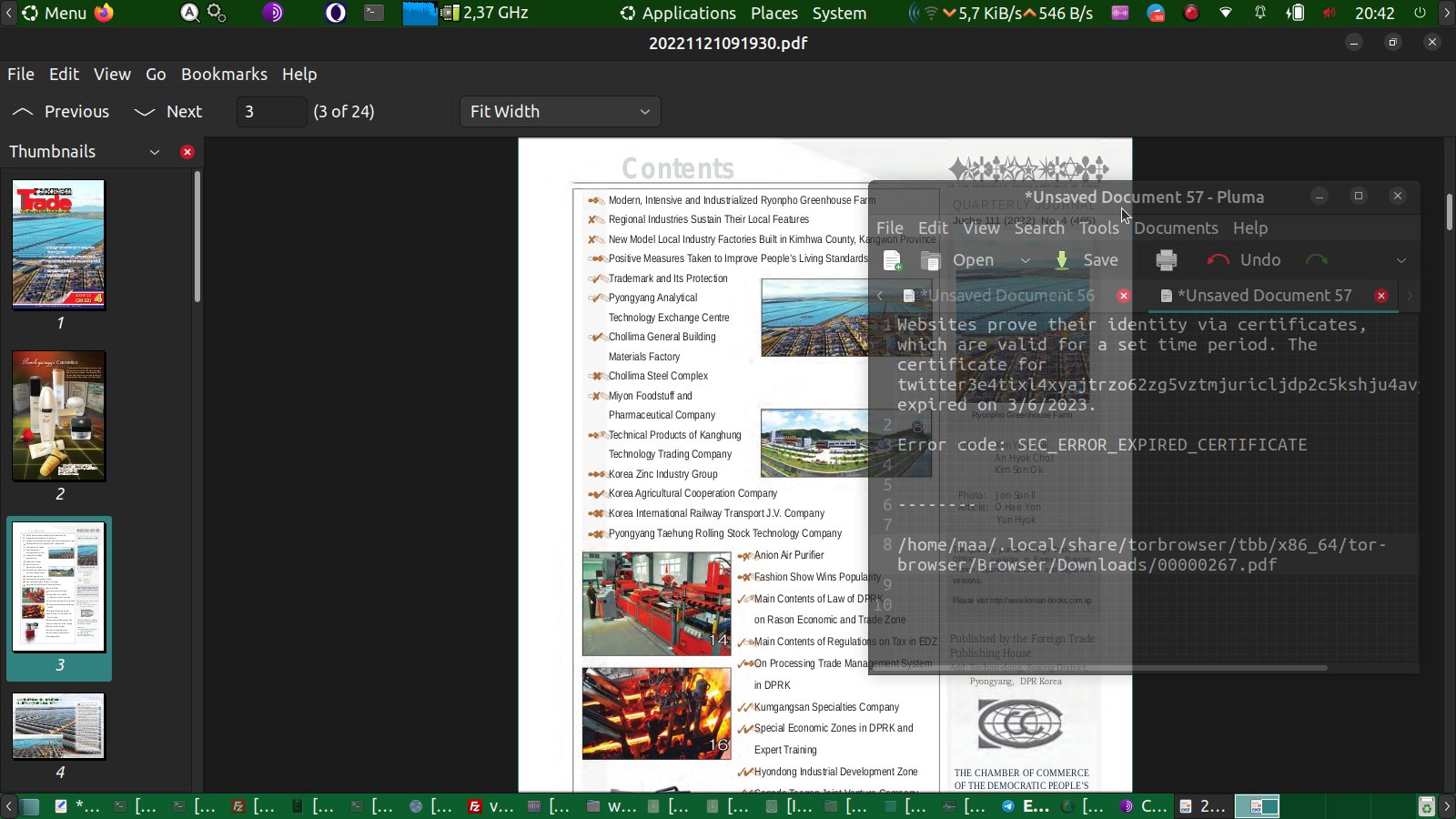Click the muted volume tray icon
This screenshot has width=1456, height=819.
click(1330, 13)
